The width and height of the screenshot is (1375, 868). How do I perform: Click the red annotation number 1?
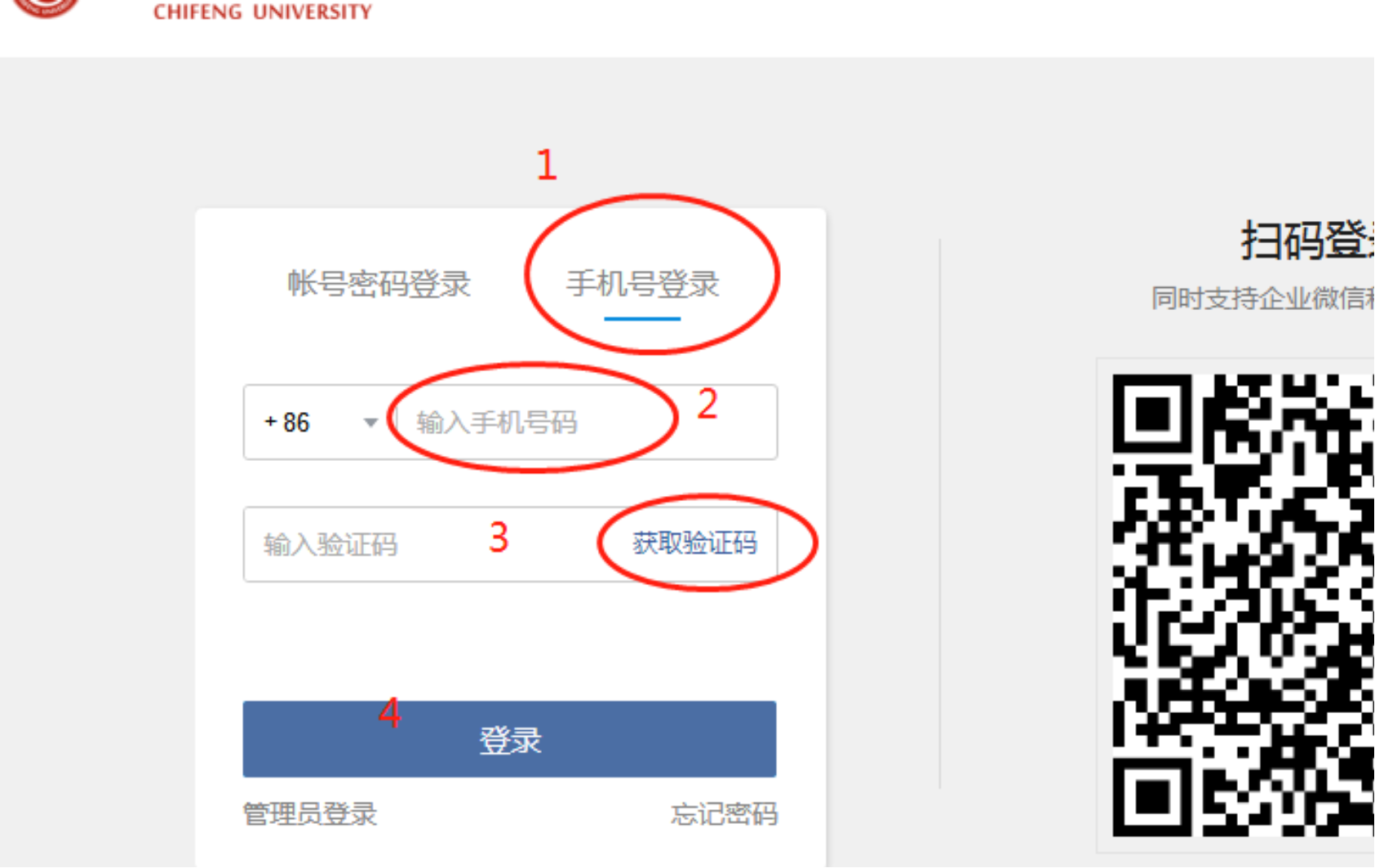pos(547,165)
